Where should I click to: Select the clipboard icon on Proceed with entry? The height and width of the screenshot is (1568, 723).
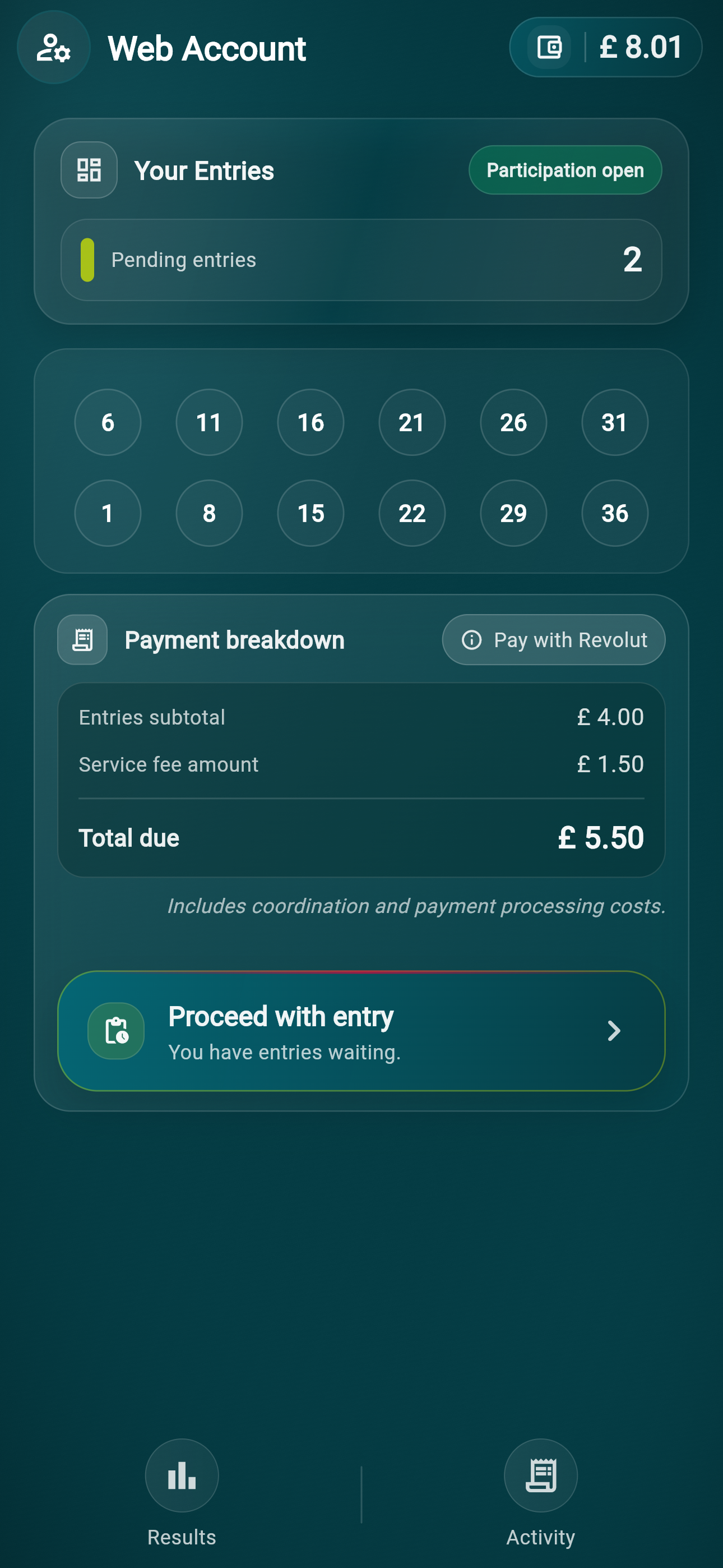(115, 1031)
